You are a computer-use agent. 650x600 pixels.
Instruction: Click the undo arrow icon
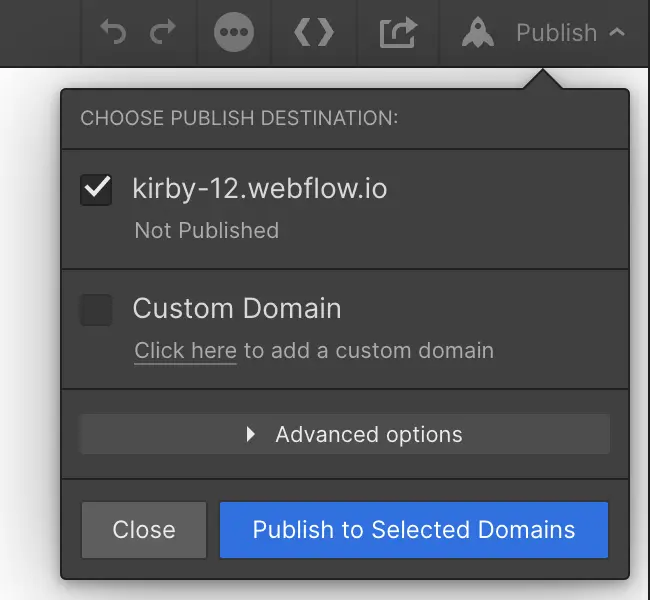pyautogui.click(x=113, y=32)
